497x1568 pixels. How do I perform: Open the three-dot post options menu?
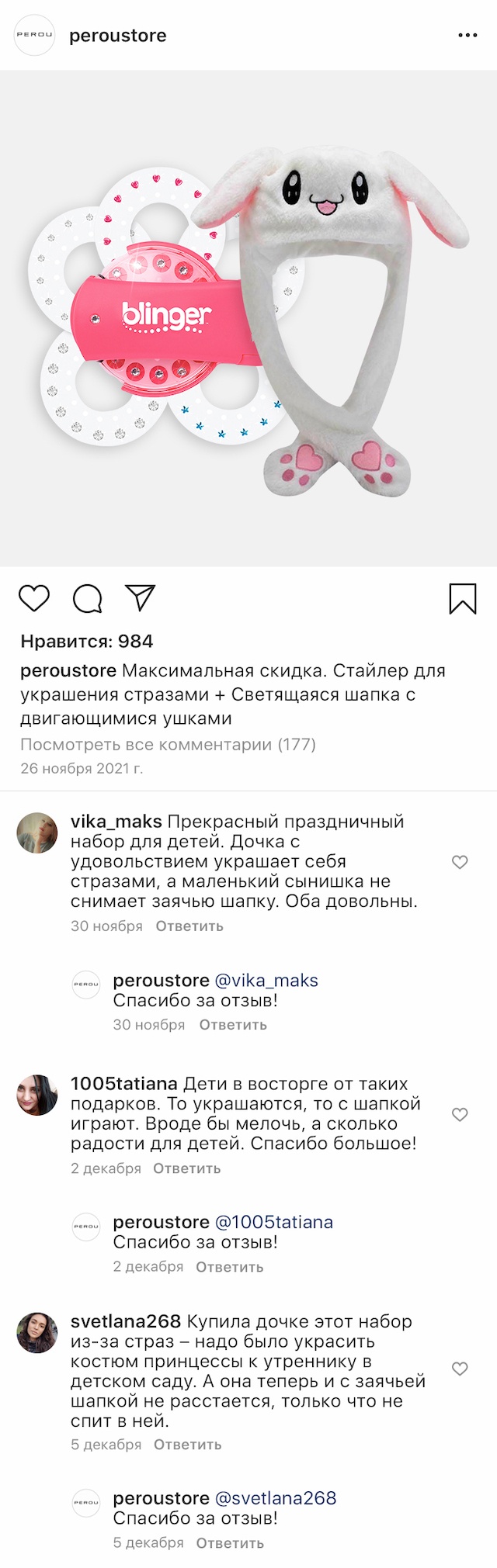point(467,36)
